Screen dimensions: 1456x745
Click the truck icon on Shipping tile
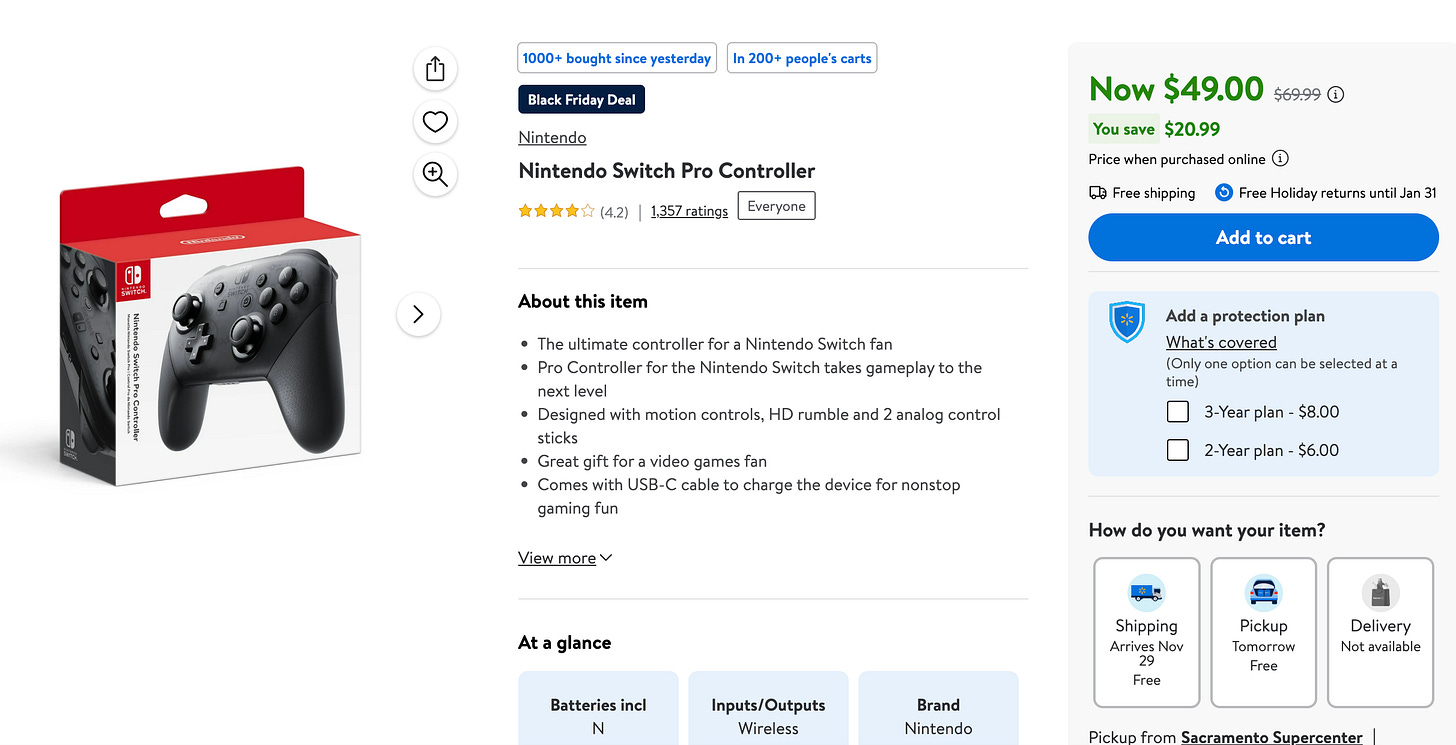click(1146, 592)
